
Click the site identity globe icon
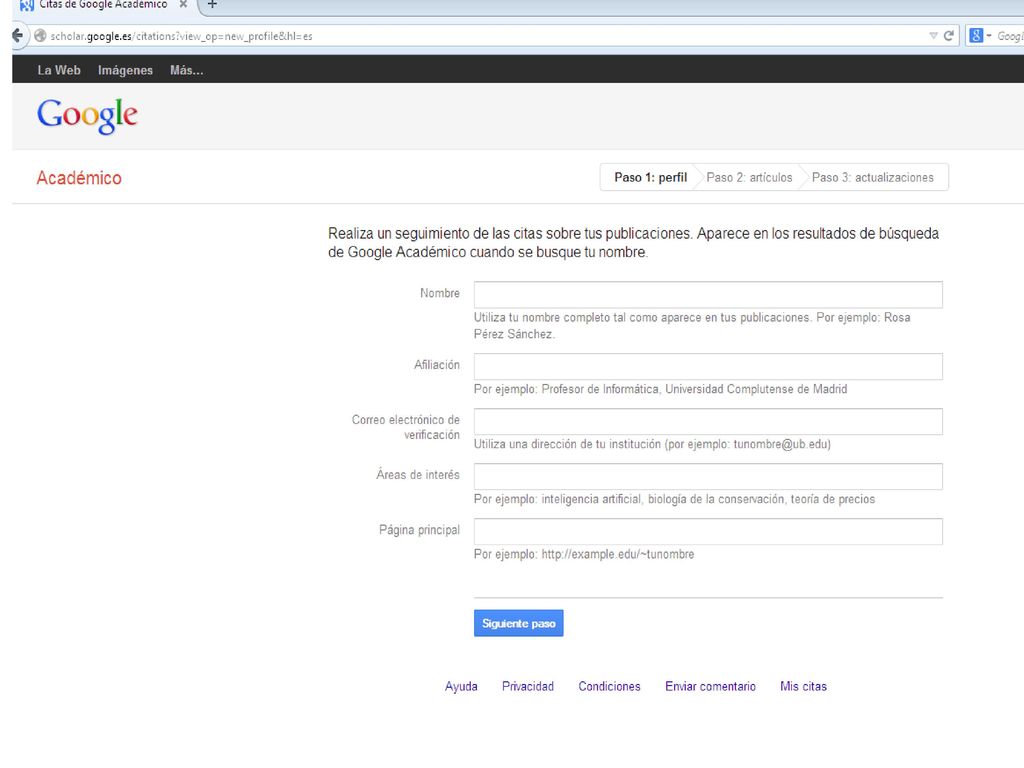[x=40, y=36]
